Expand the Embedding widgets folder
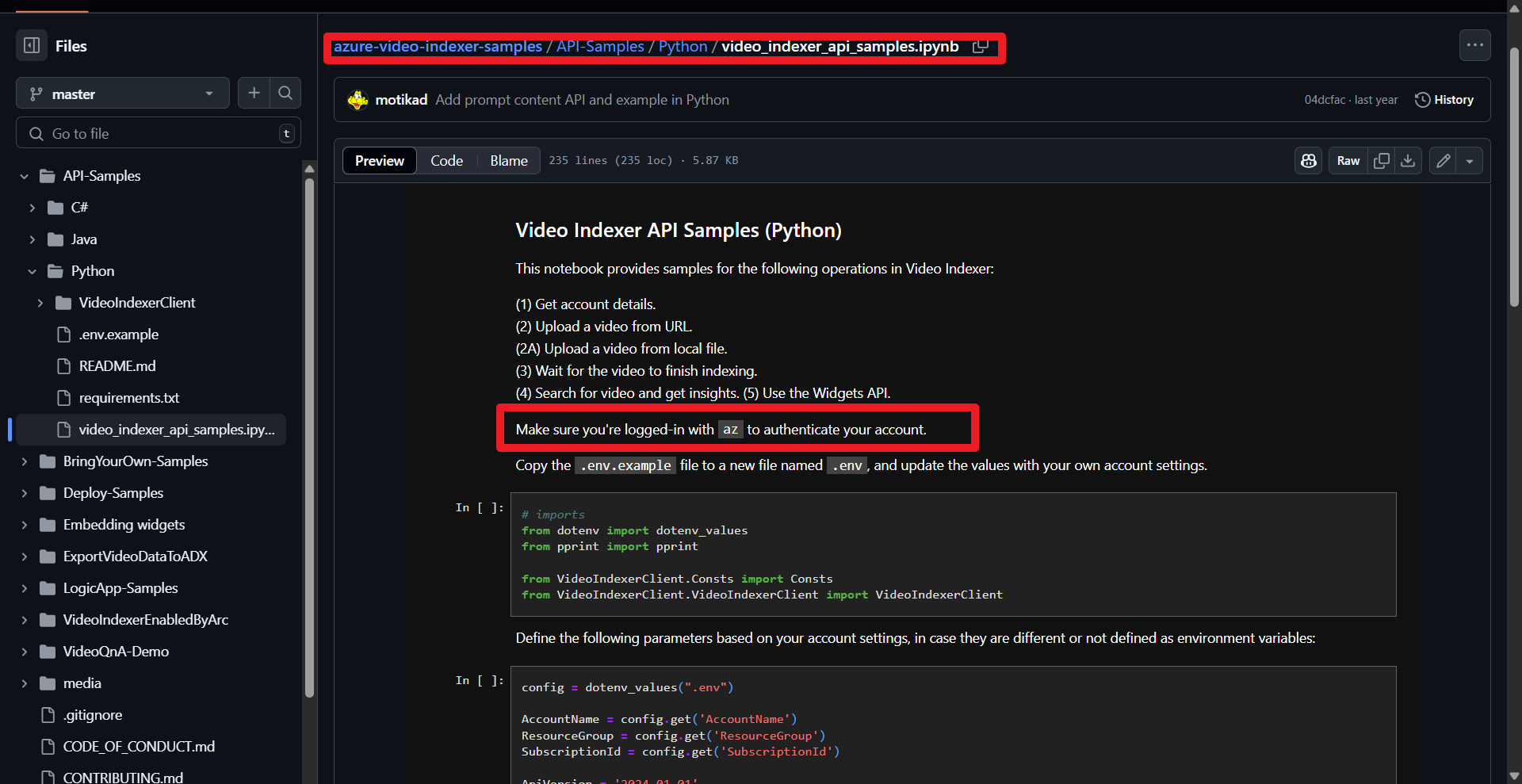This screenshot has height=784, width=1522. click(24, 525)
